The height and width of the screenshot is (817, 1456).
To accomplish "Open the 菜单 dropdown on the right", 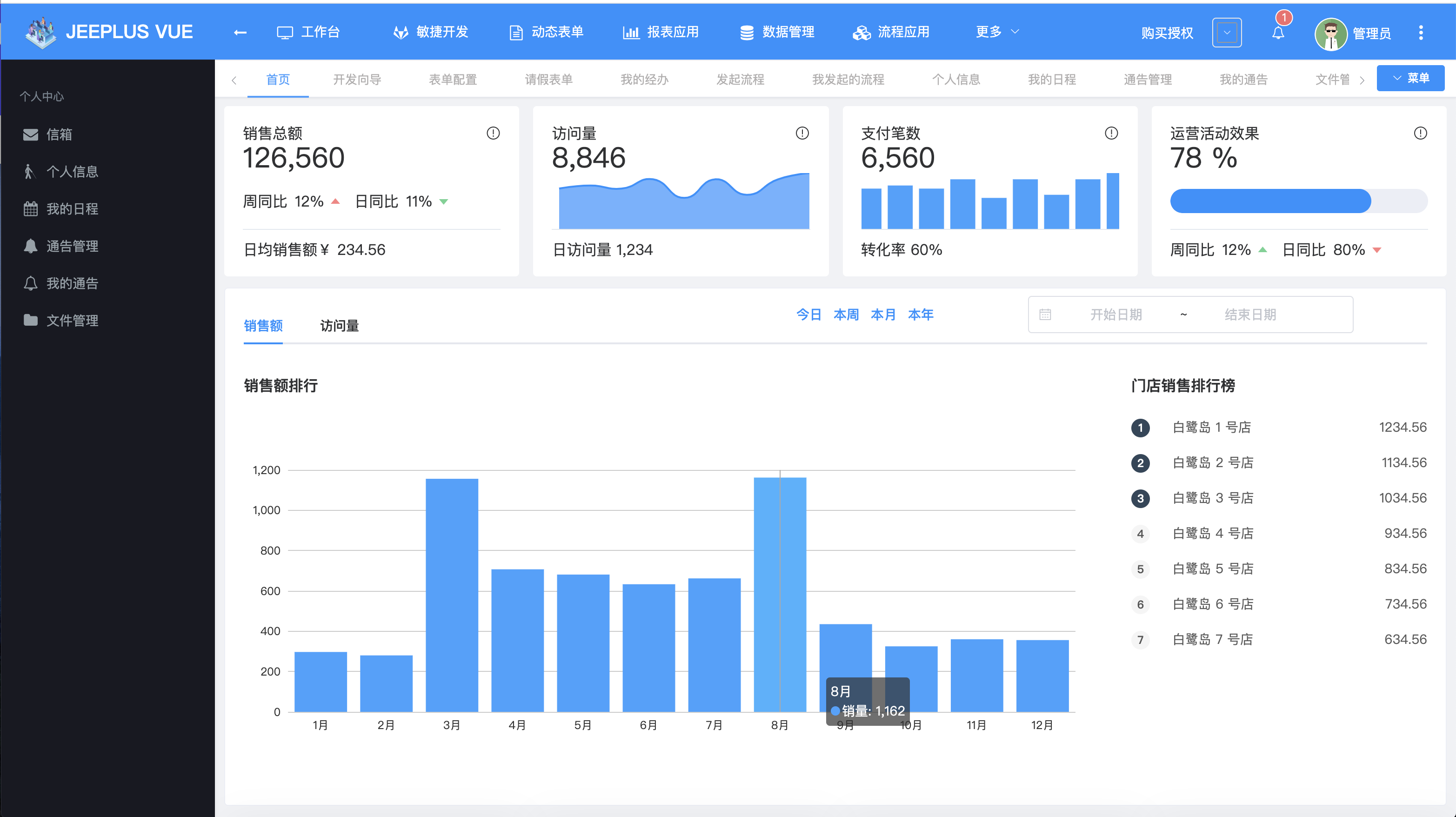I will [x=1411, y=79].
